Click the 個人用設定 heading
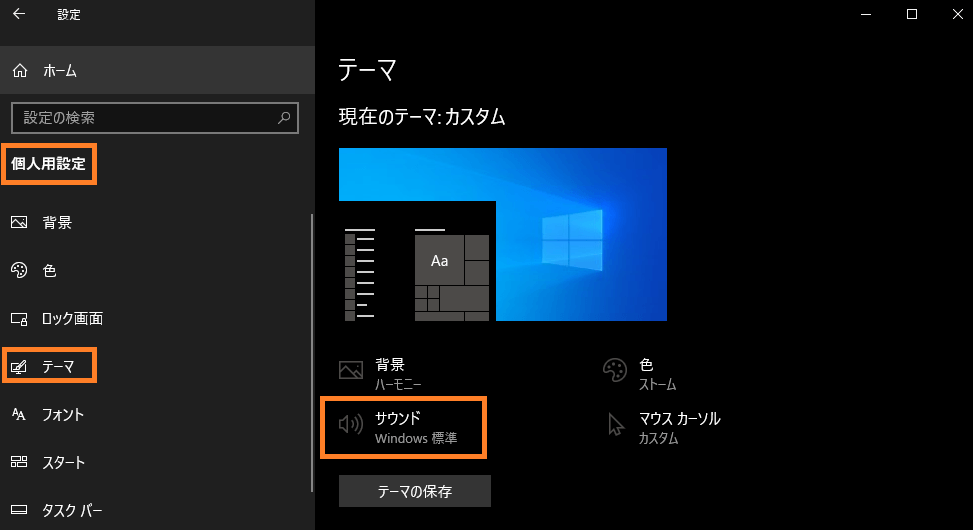Viewport: 973px width, 530px height. 48,164
